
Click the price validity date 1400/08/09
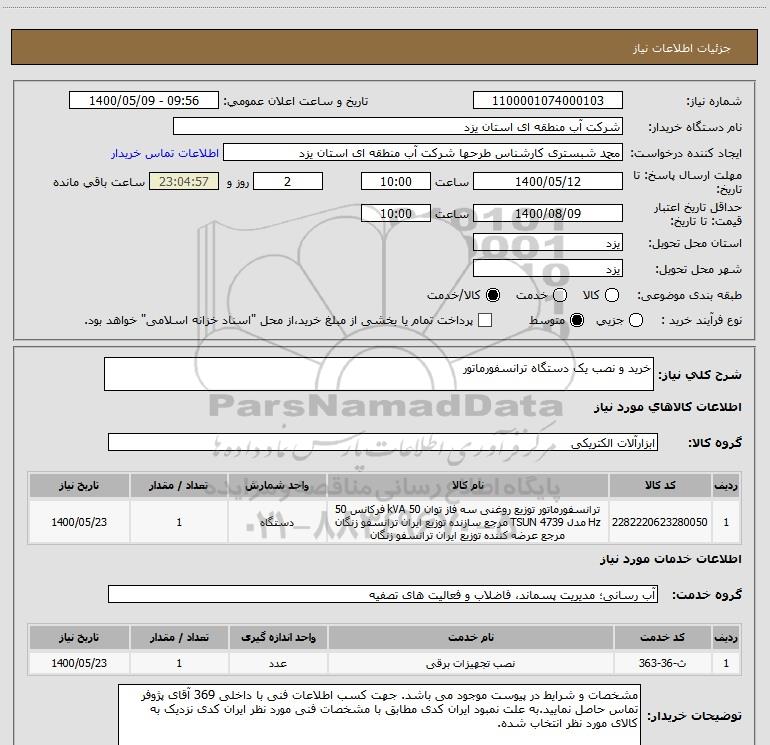tap(548, 213)
